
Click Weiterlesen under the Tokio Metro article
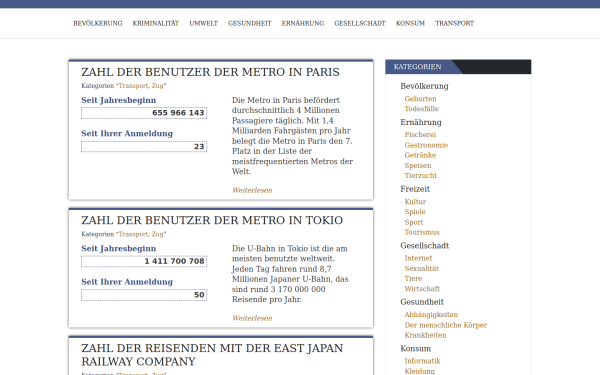pyautogui.click(x=252, y=318)
